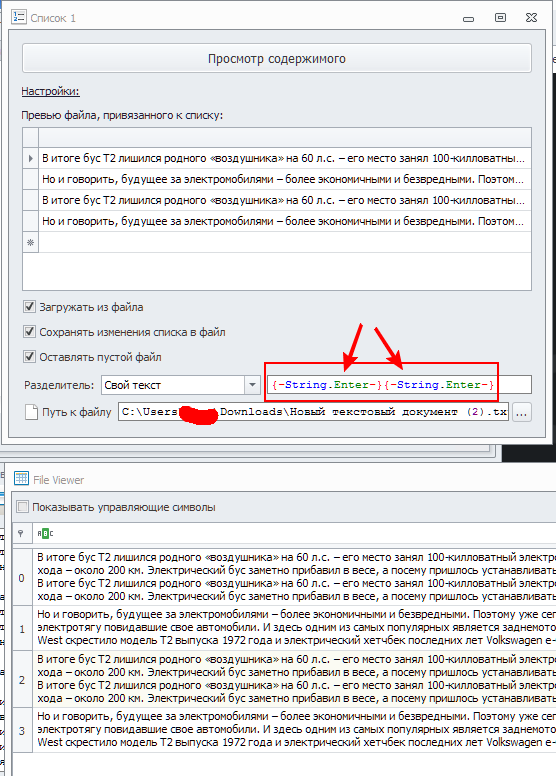Open file browse ellipsis button
Viewport: 556px width, 776px height.
pyautogui.click(x=522, y=412)
